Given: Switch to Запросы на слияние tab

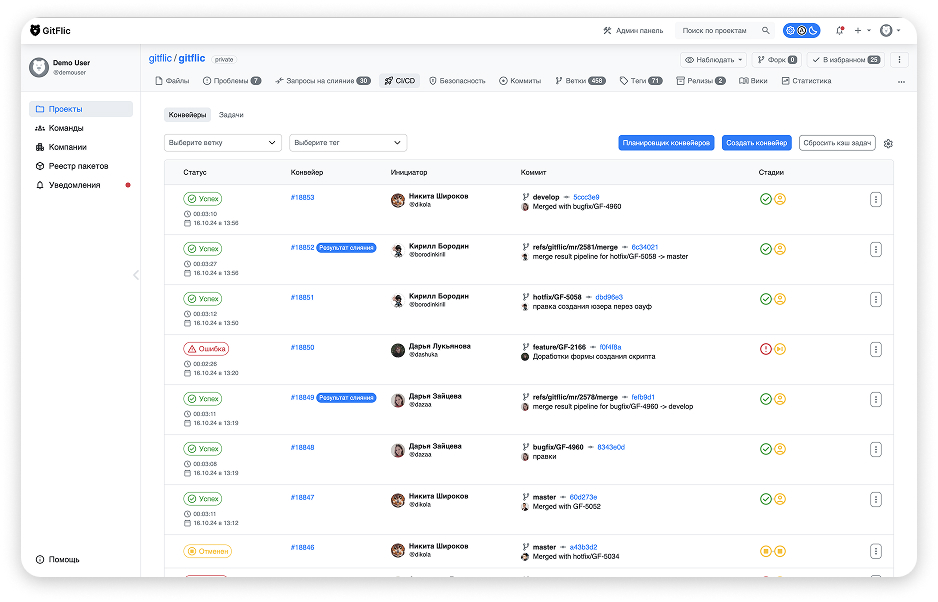Looking at the screenshot, I should pyautogui.click(x=323, y=81).
